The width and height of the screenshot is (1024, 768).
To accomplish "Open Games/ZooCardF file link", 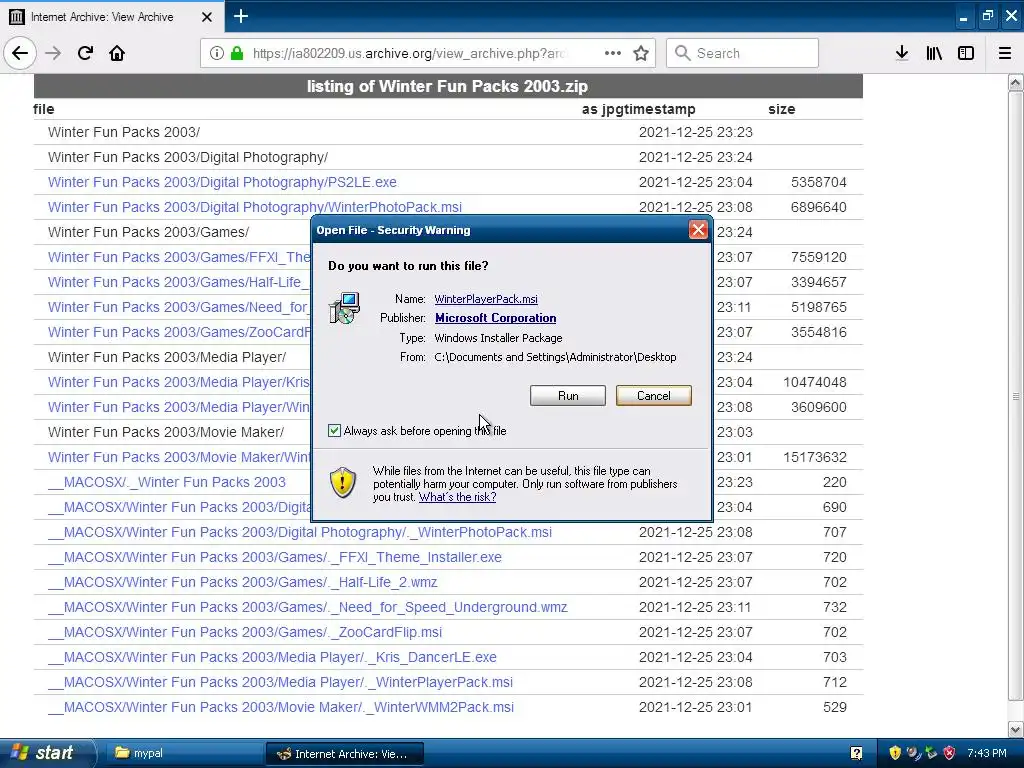I will click(179, 332).
